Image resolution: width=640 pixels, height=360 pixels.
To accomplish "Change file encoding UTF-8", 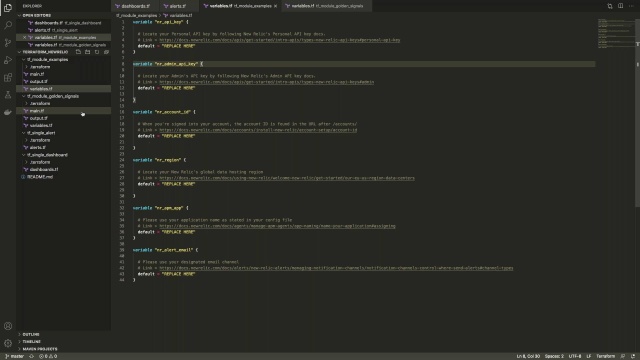I will [x=575, y=356].
